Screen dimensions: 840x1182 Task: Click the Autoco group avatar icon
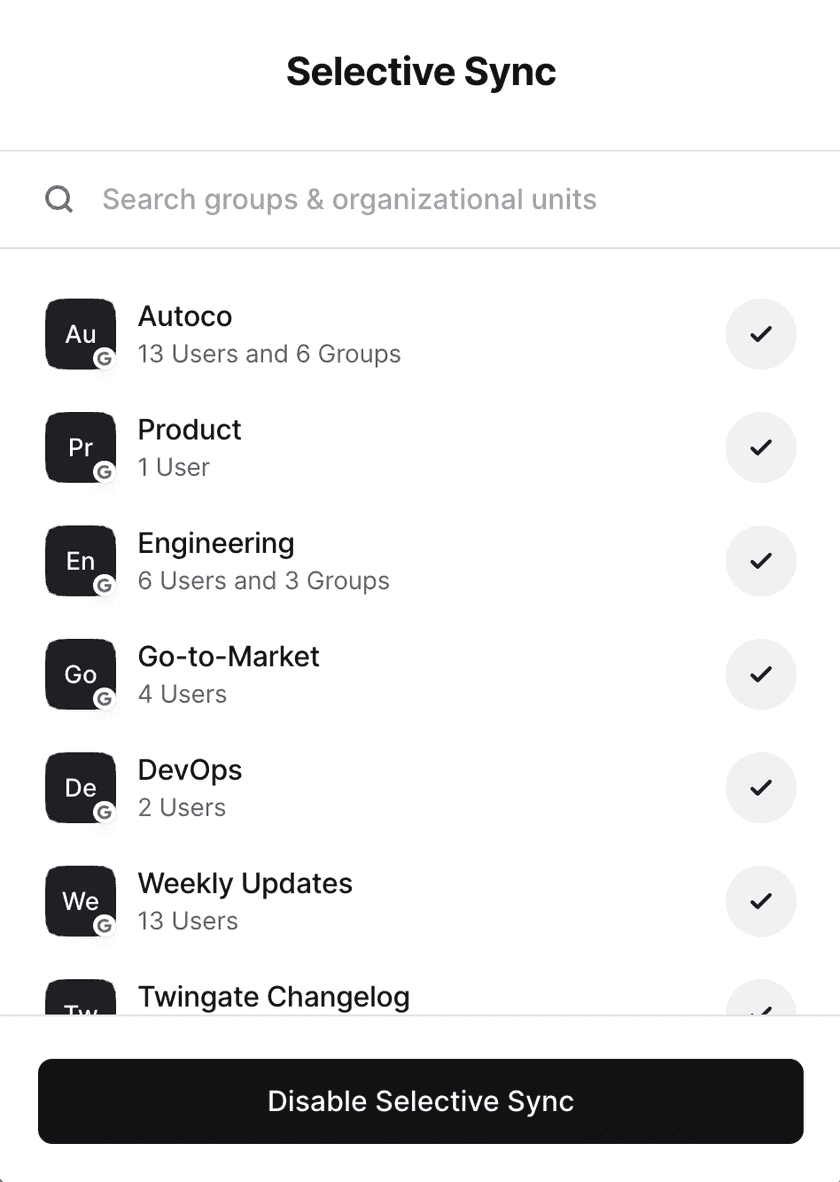click(x=80, y=334)
